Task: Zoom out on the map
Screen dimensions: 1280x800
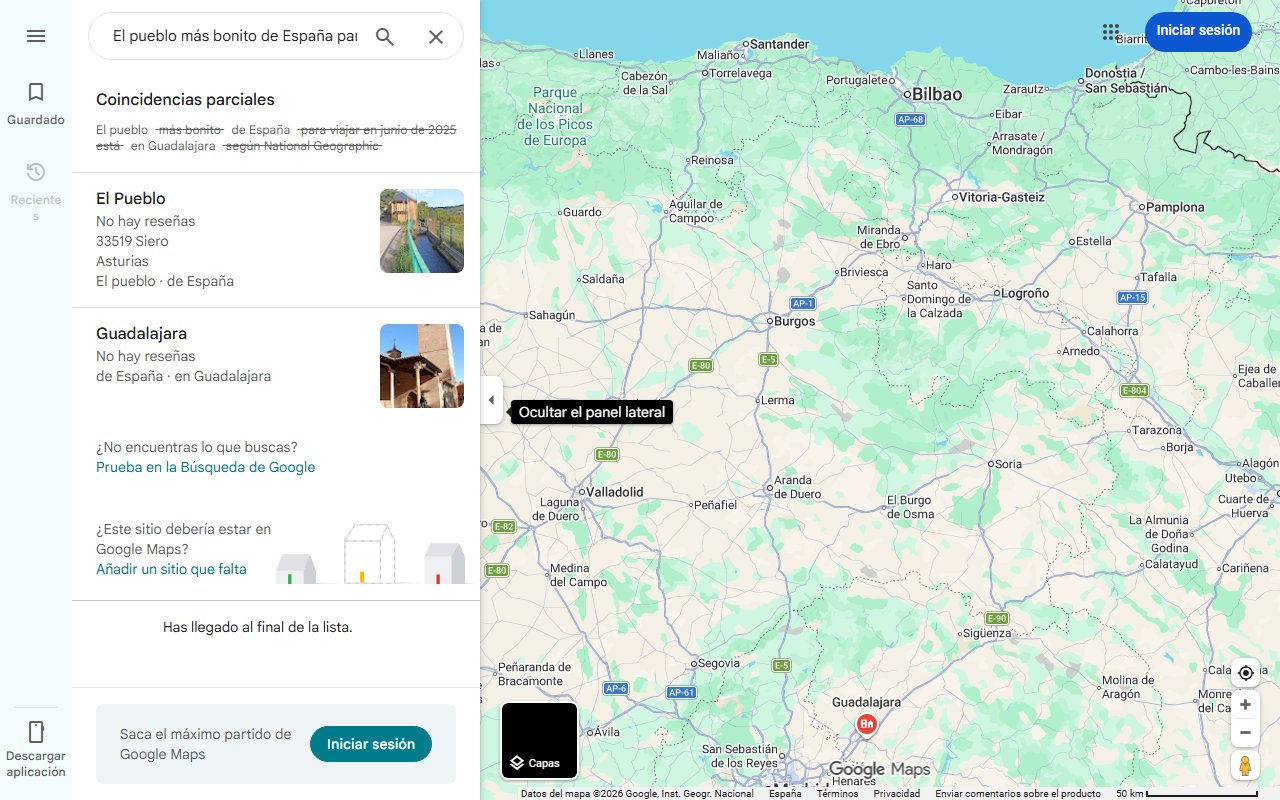Action: click(1245, 733)
